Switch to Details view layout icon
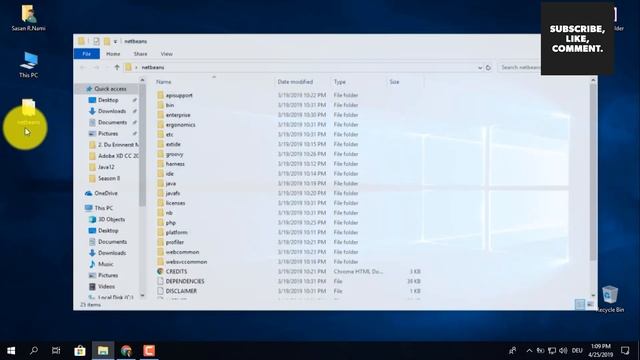 [580, 304]
